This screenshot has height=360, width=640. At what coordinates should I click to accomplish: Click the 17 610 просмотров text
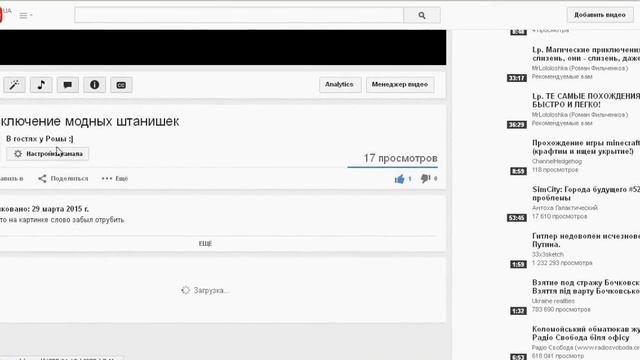559,216
